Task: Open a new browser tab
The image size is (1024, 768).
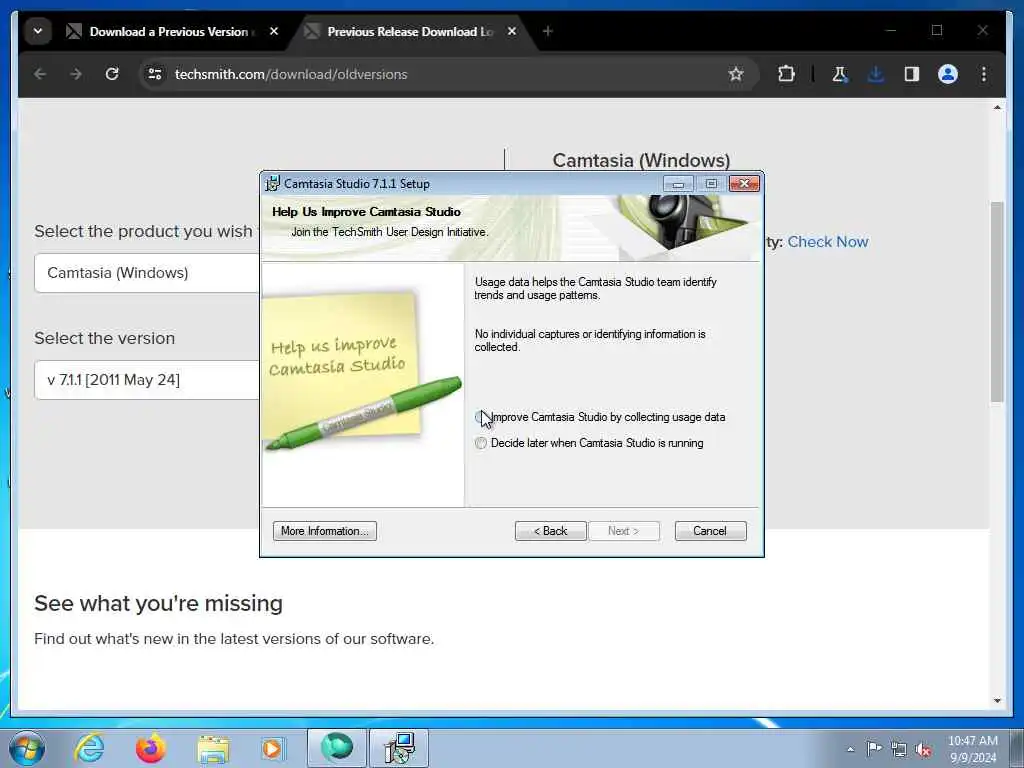Action: pos(548,31)
